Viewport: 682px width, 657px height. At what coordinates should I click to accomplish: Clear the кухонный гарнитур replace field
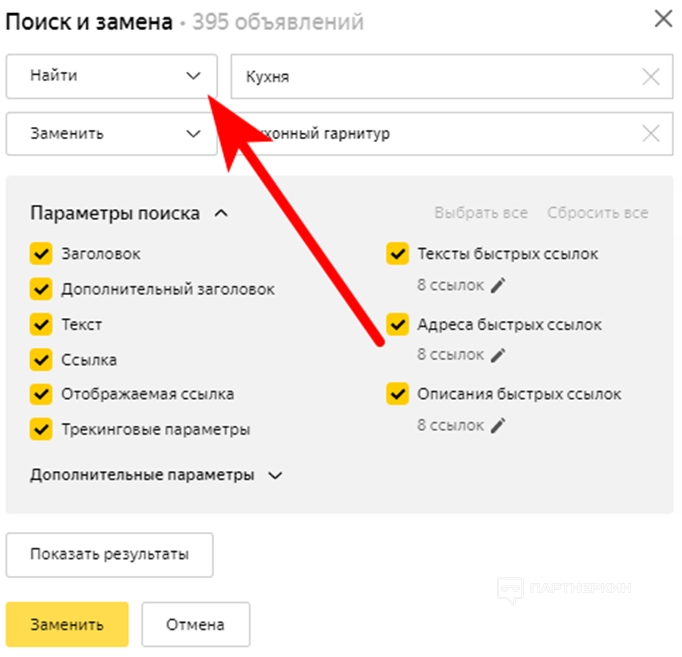(651, 134)
